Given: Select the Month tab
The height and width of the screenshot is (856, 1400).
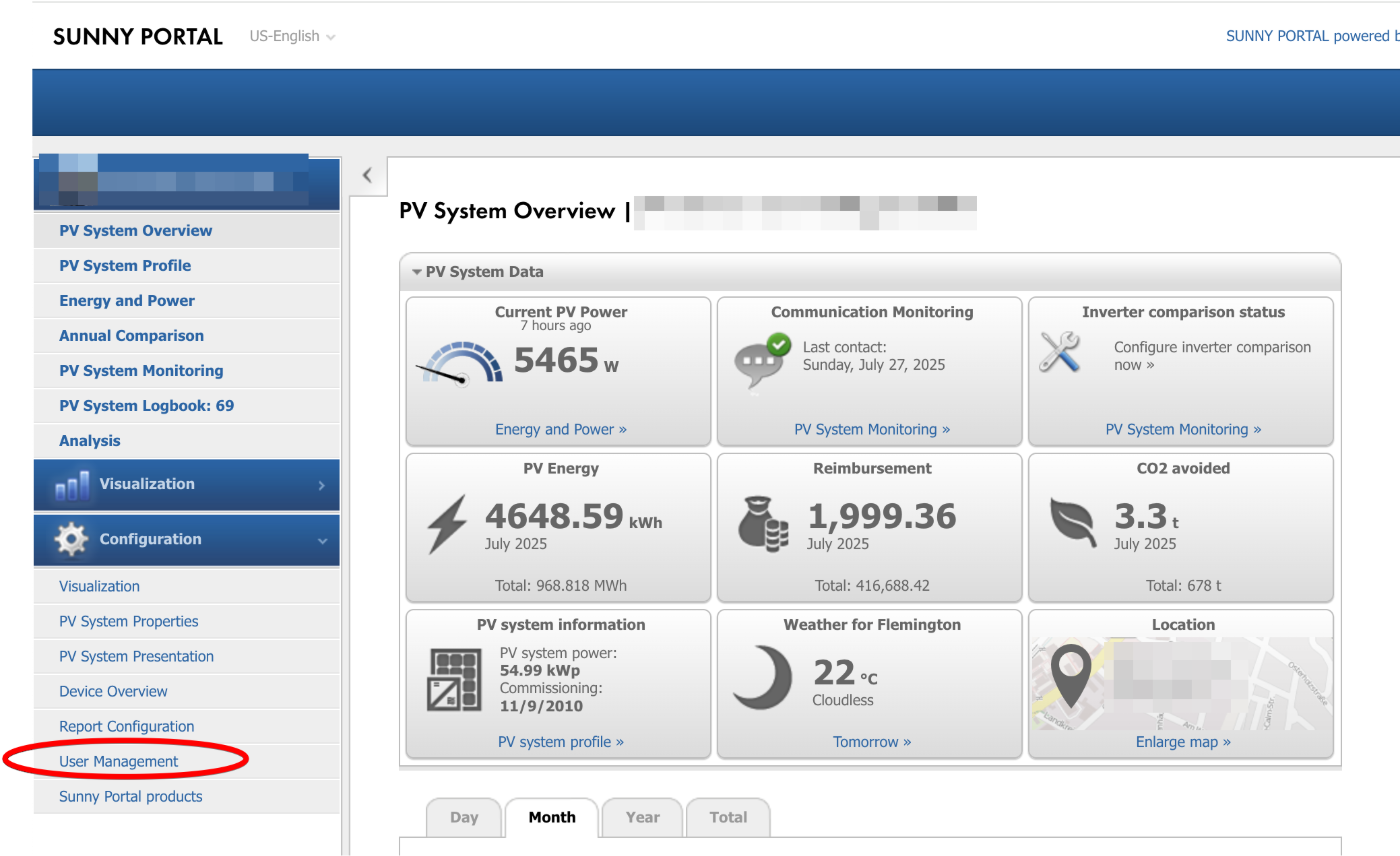Looking at the screenshot, I should [x=552, y=817].
